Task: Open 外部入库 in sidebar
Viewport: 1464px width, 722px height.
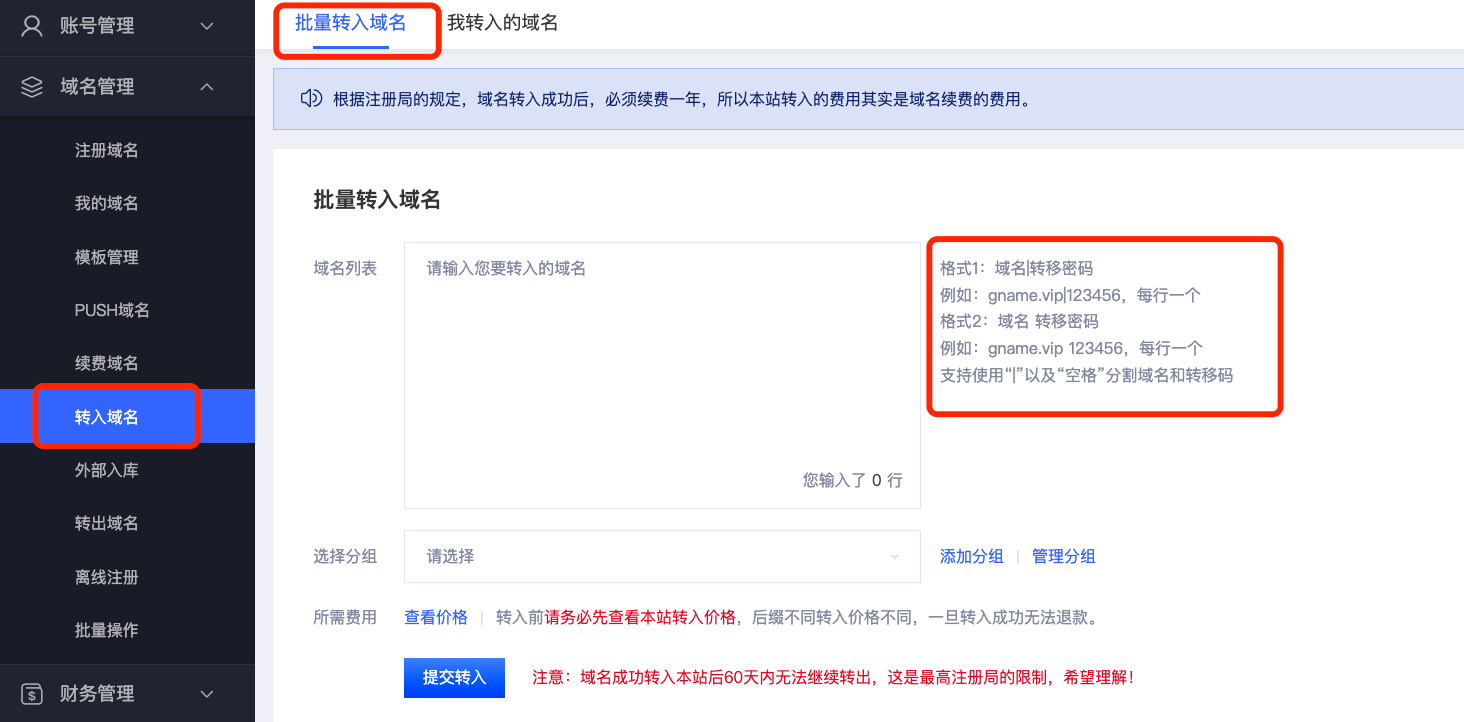Action: 107,470
